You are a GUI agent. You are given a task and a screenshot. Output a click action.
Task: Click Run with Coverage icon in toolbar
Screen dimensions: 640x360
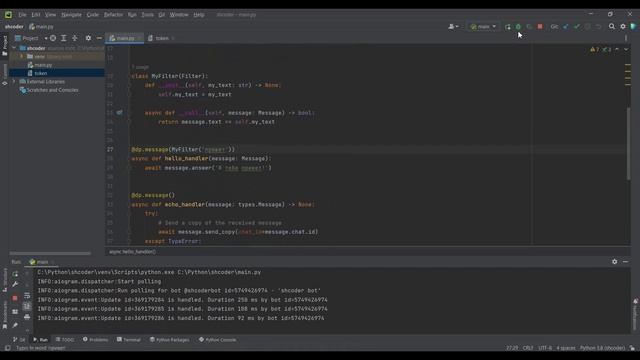click(529, 27)
